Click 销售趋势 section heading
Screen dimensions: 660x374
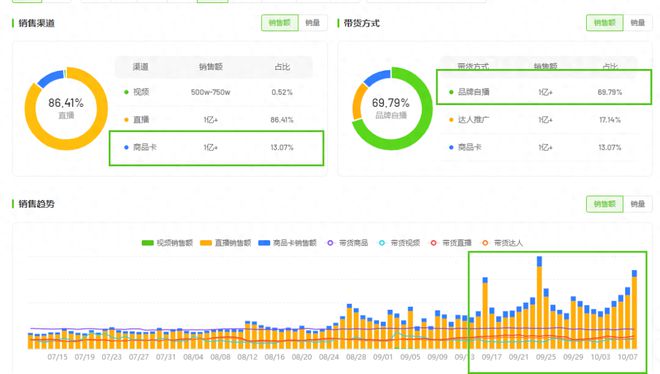click(37, 204)
